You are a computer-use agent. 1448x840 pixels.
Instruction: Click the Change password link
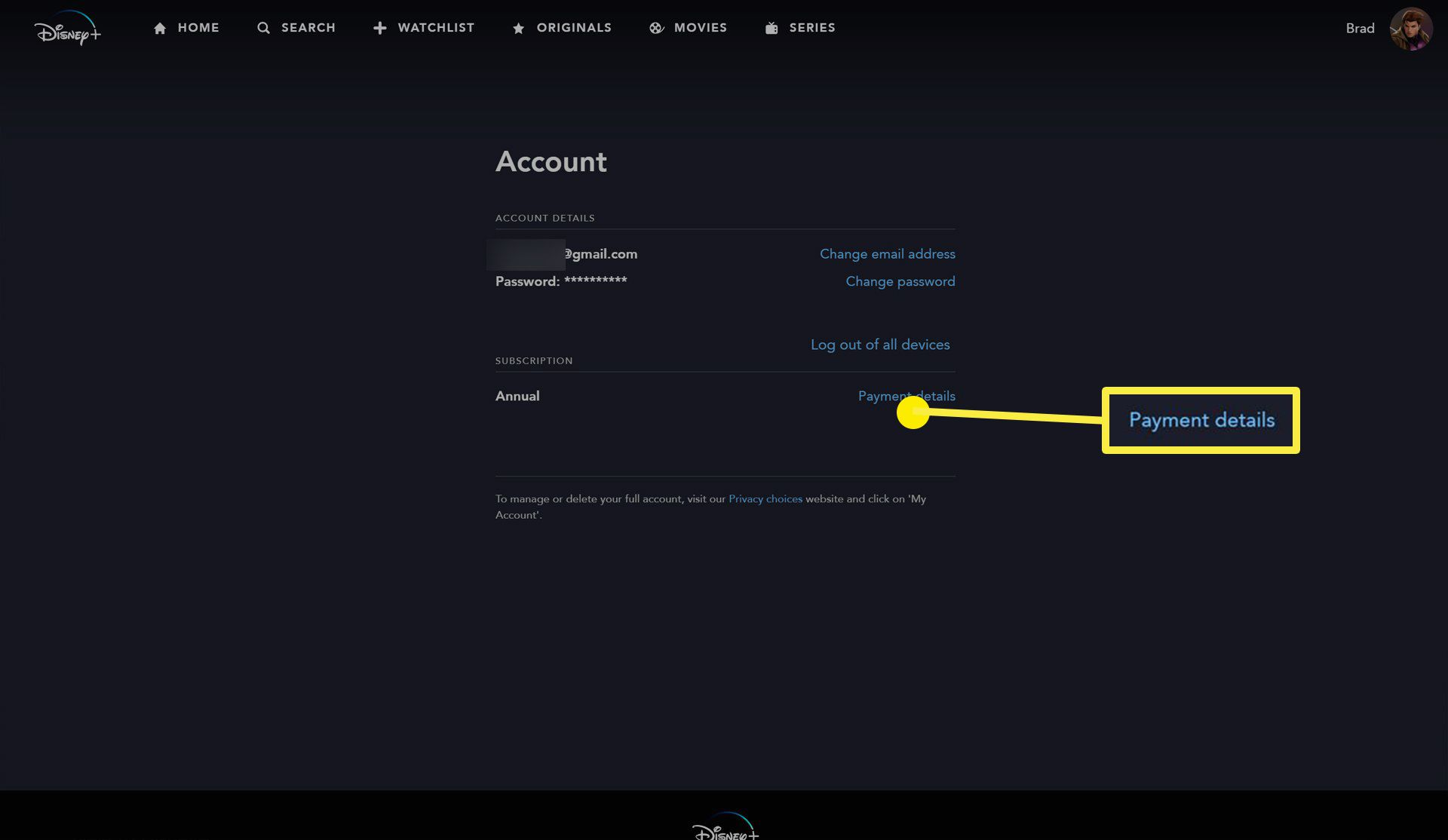[x=900, y=281]
